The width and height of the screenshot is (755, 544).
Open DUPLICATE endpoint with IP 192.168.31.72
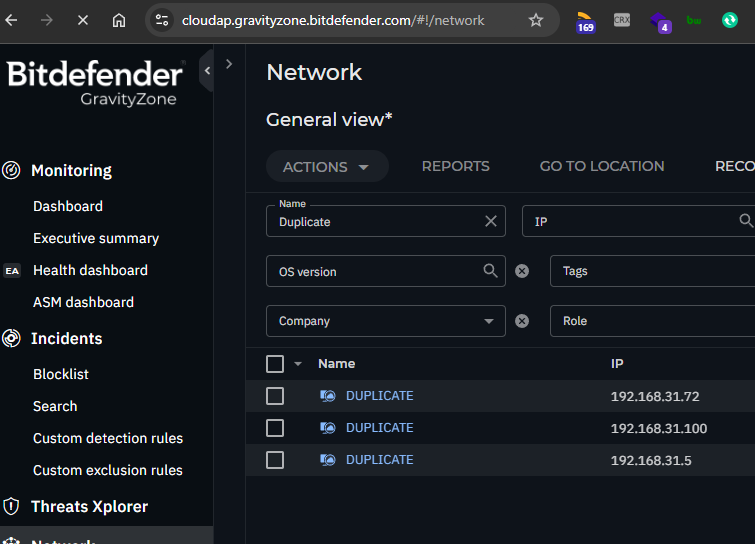pyautogui.click(x=379, y=396)
